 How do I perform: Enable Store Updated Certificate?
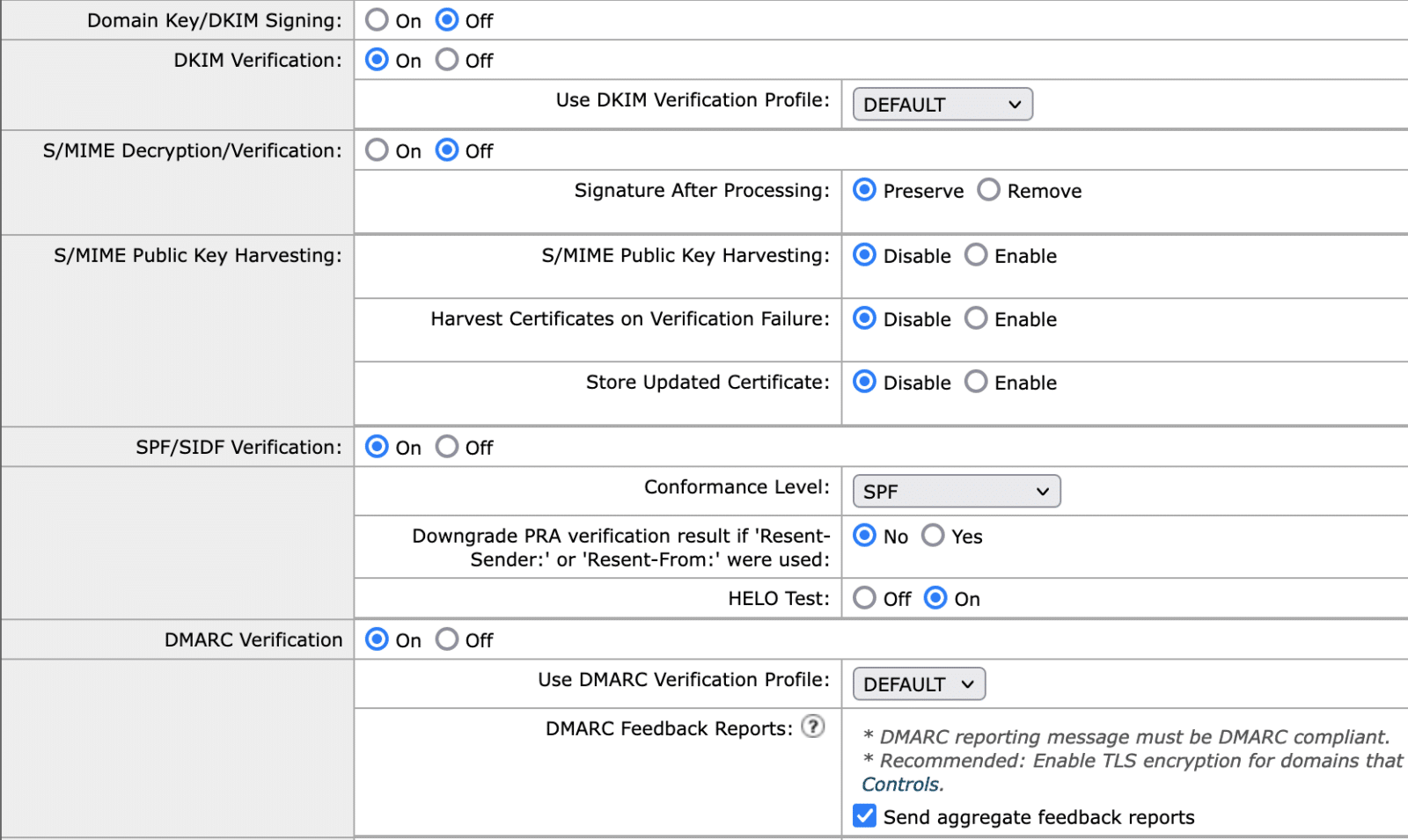click(x=976, y=382)
